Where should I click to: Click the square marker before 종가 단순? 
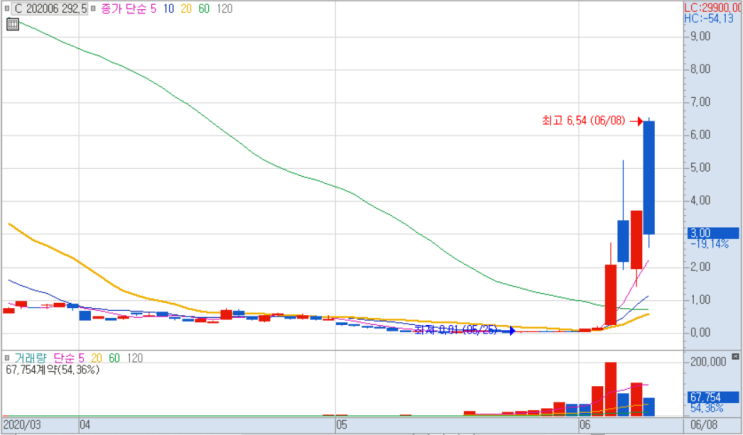click(x=93, y=9)
